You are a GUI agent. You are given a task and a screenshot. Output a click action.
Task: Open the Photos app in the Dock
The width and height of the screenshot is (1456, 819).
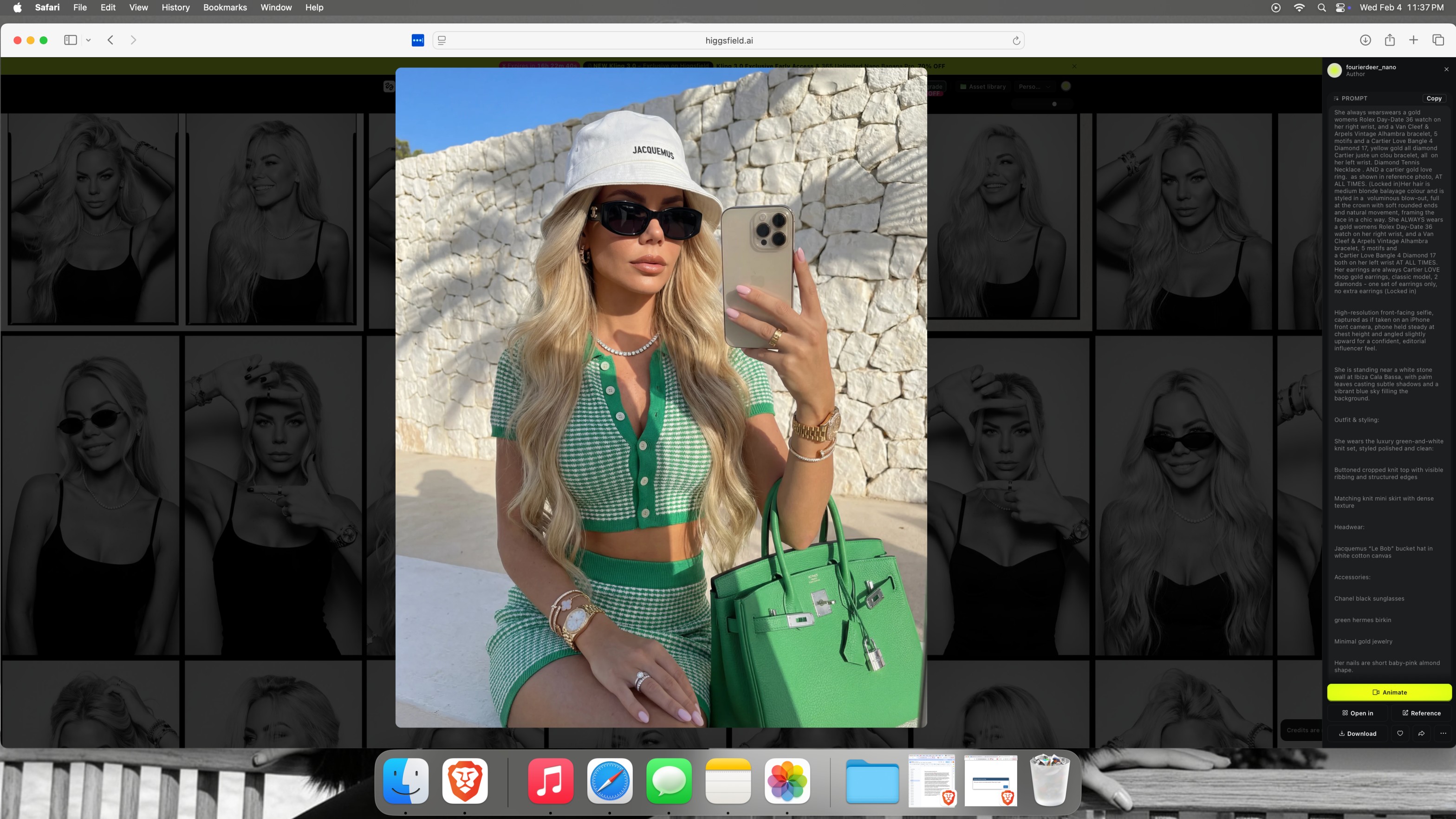[787, 780]
